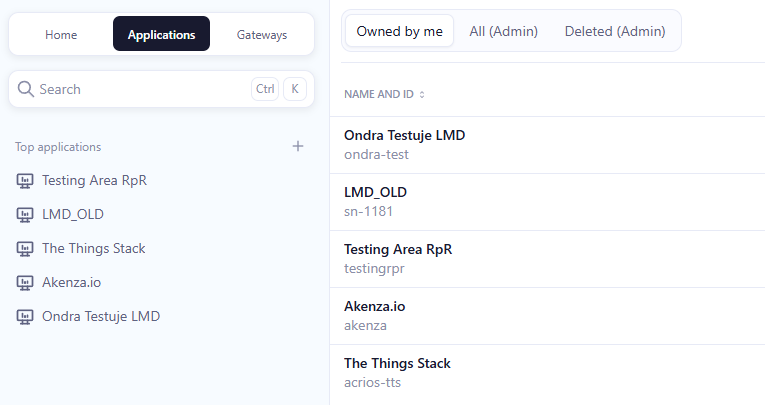The height and width of the screenshot is (405, 765).
Task: Click the Akenza.io sidebar application icon
Action: (x=26, y=282)
